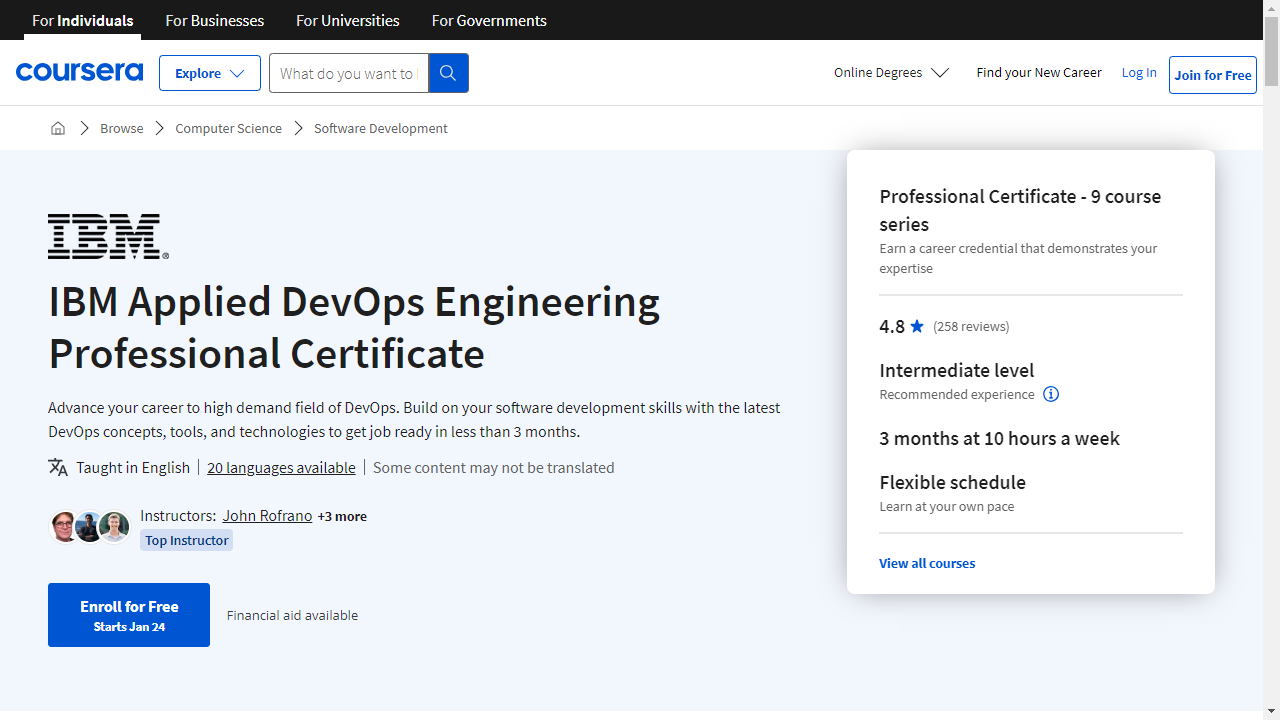1280x720 pixels.
Task: Click the Recommended experience info icon
Action: pyautogui.click(x=1051, y=394)
